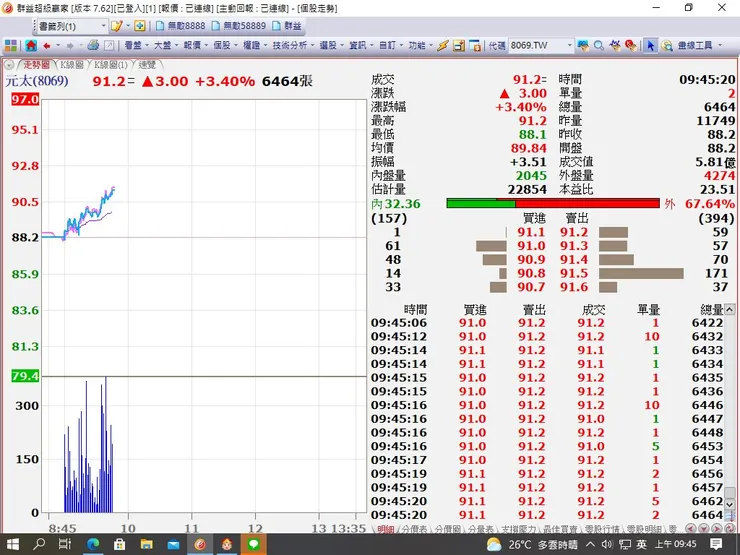Open the 大盤 menu
Viewport: 740px width, 555px height.
coord(166,45)
